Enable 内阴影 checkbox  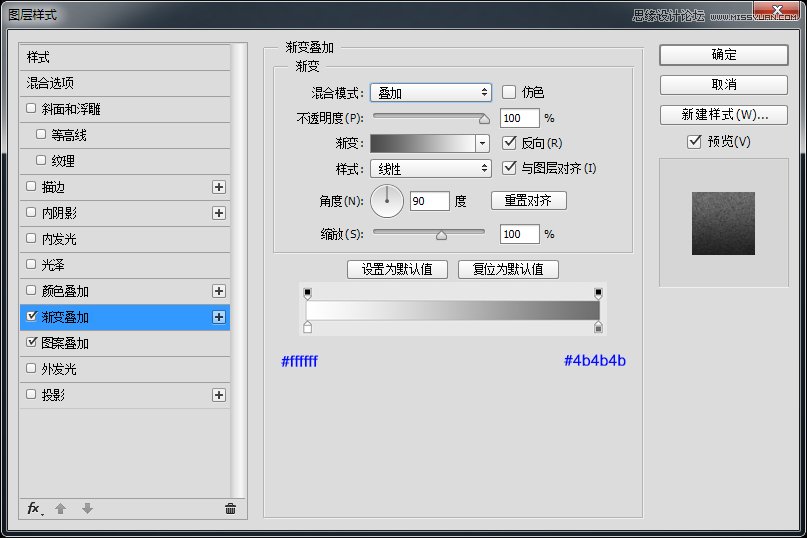(x=31, y=212)
